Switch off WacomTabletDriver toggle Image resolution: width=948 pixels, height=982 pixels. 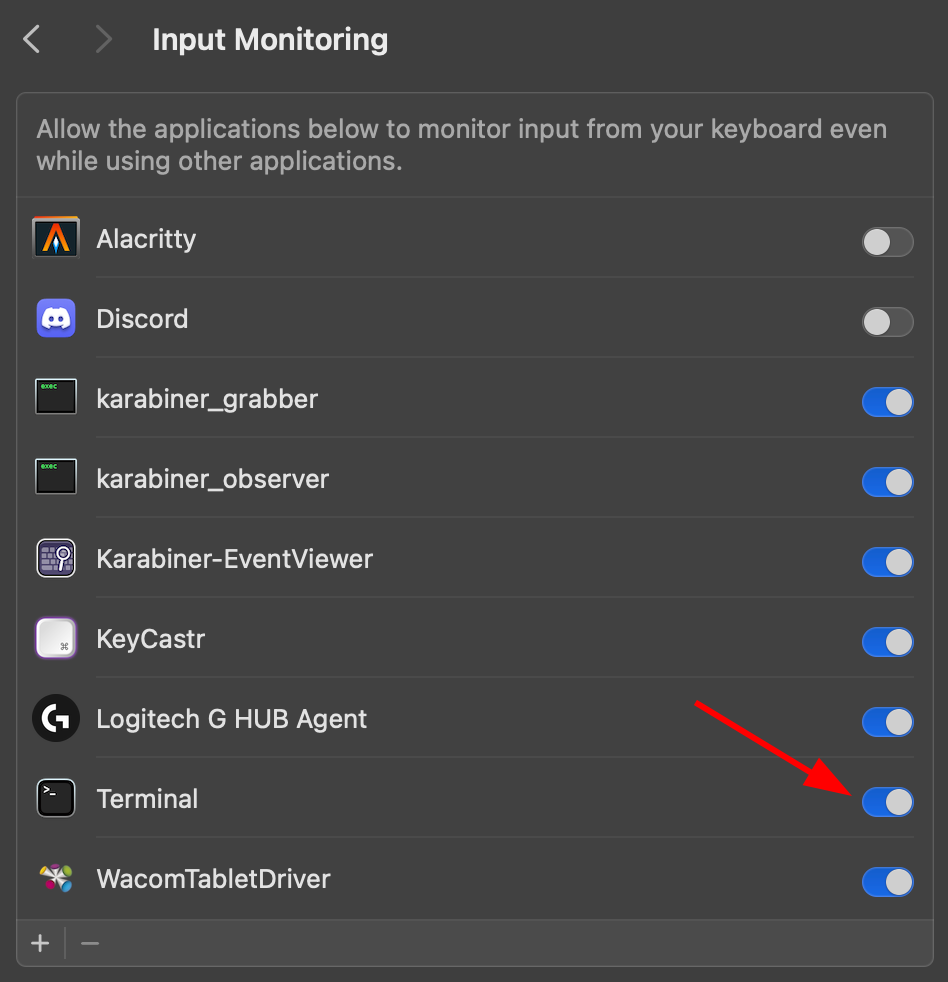click(x=887, y=882)
